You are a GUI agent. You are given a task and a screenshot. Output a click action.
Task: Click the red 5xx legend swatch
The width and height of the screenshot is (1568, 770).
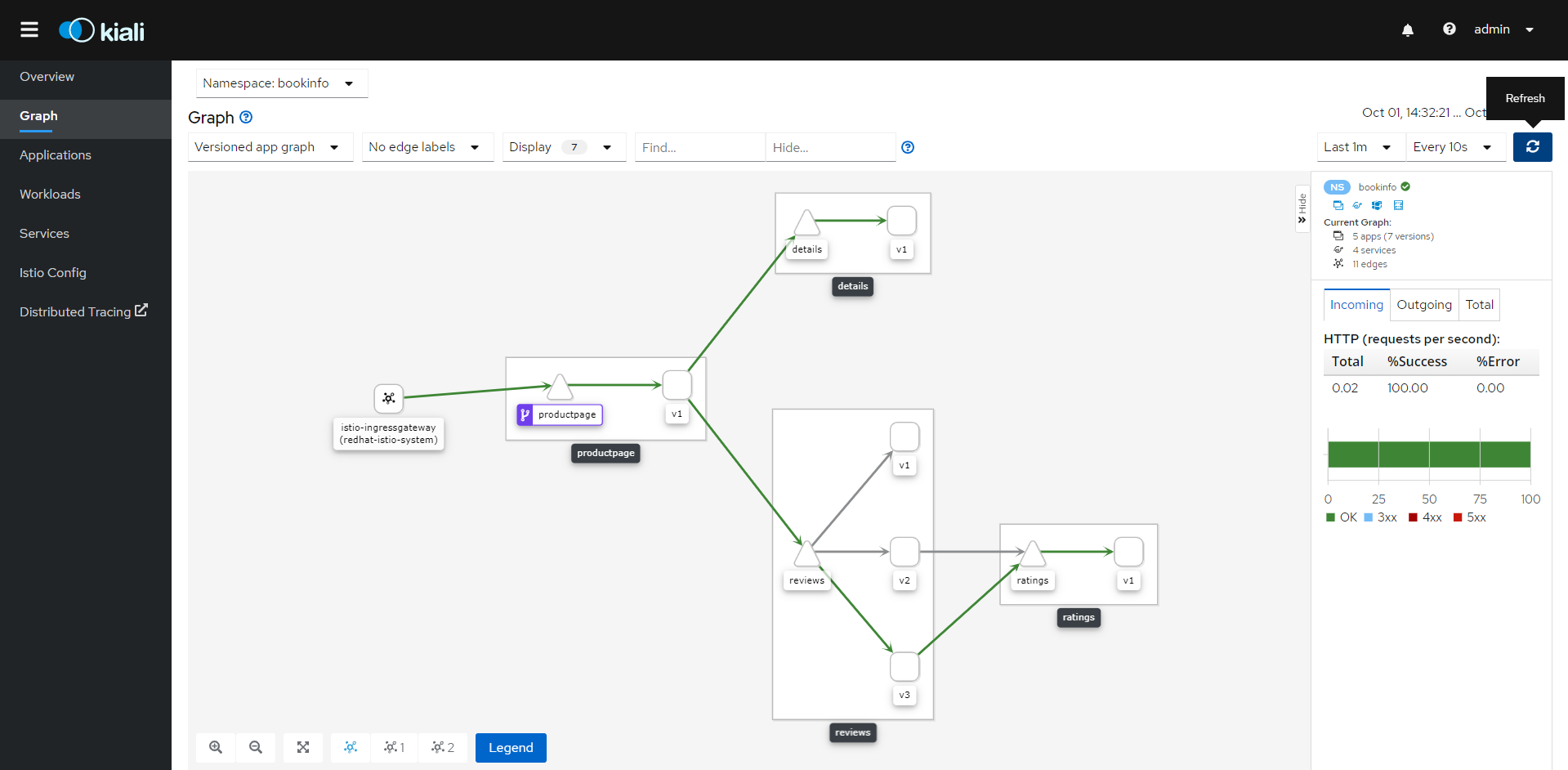(x=1458, y=517)
